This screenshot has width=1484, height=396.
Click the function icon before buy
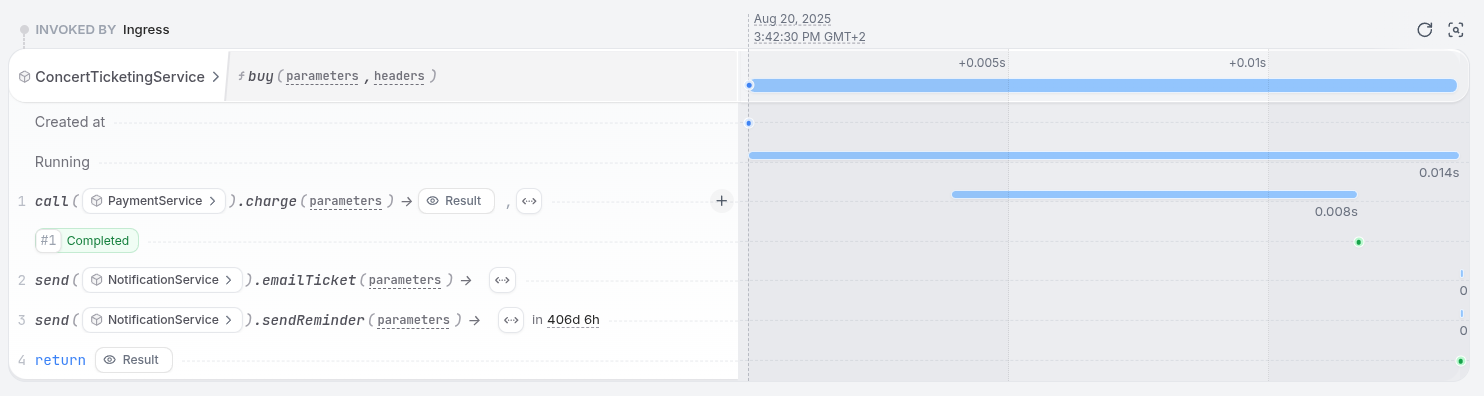pos(241,76)
